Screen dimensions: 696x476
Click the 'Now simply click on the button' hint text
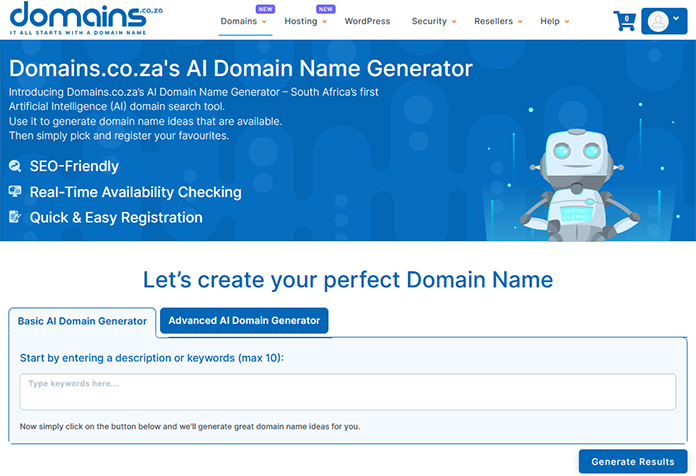190,426
